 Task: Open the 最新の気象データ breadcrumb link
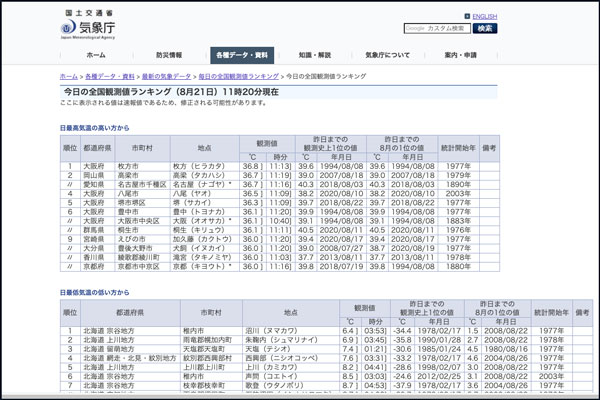[x=165, y=76]
